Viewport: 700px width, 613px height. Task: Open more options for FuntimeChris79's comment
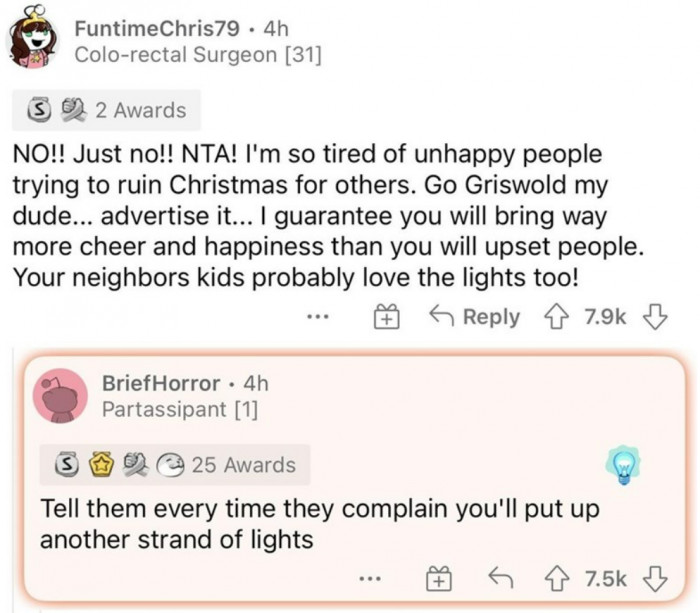point(318,318)
